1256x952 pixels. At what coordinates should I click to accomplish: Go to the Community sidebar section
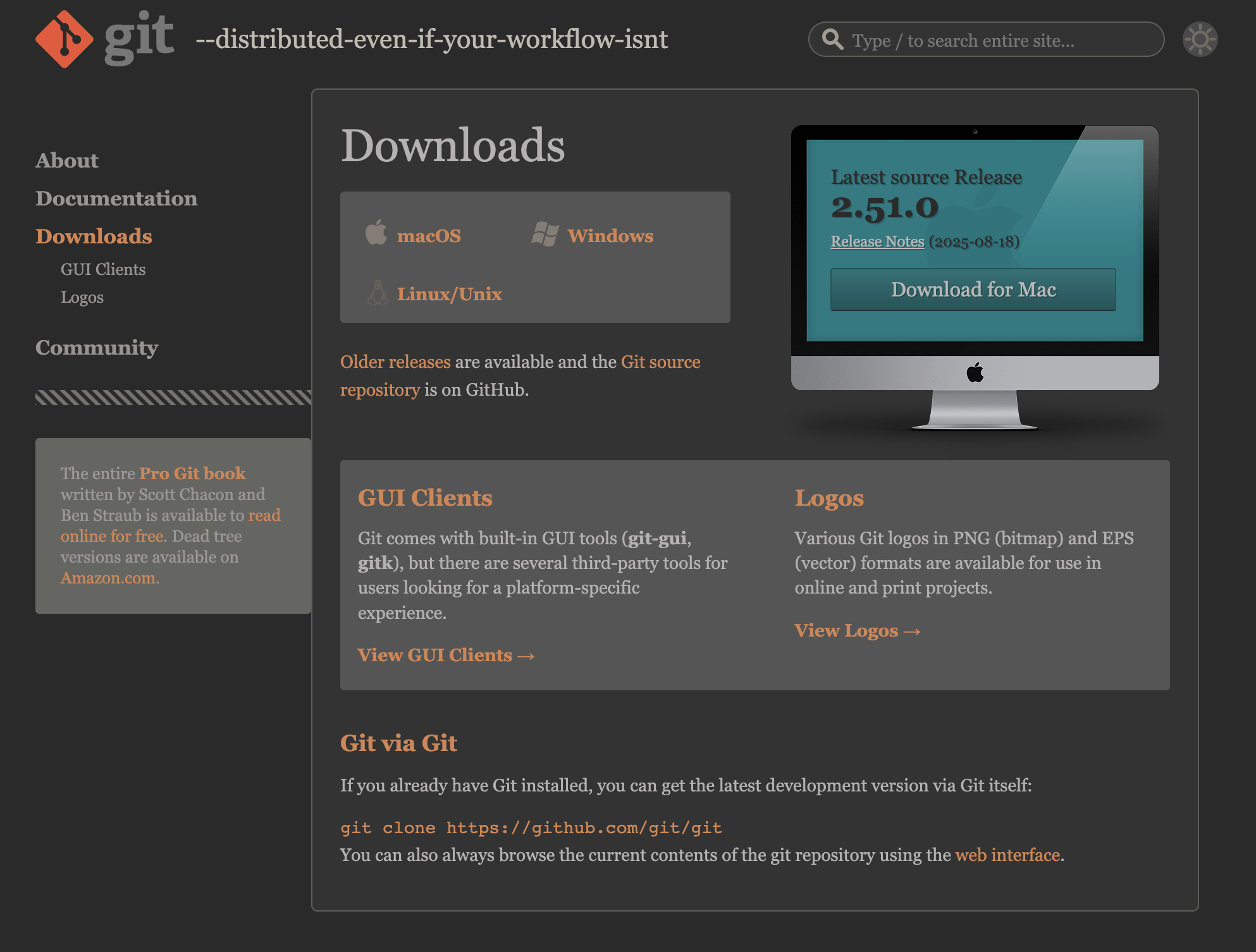[97, 348]
